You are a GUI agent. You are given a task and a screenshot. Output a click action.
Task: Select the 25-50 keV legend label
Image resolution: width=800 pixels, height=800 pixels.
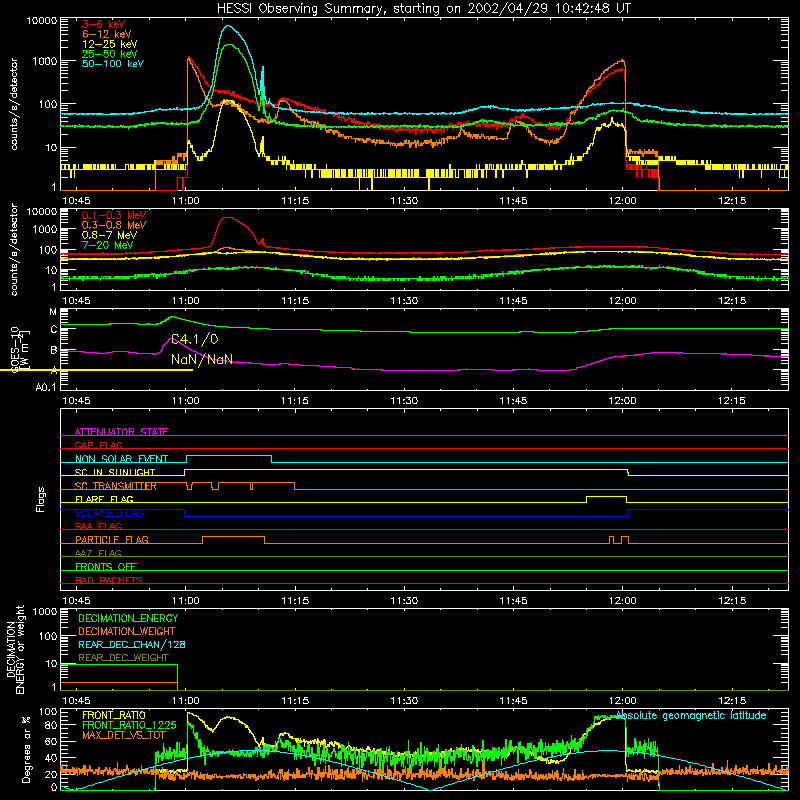110,54
